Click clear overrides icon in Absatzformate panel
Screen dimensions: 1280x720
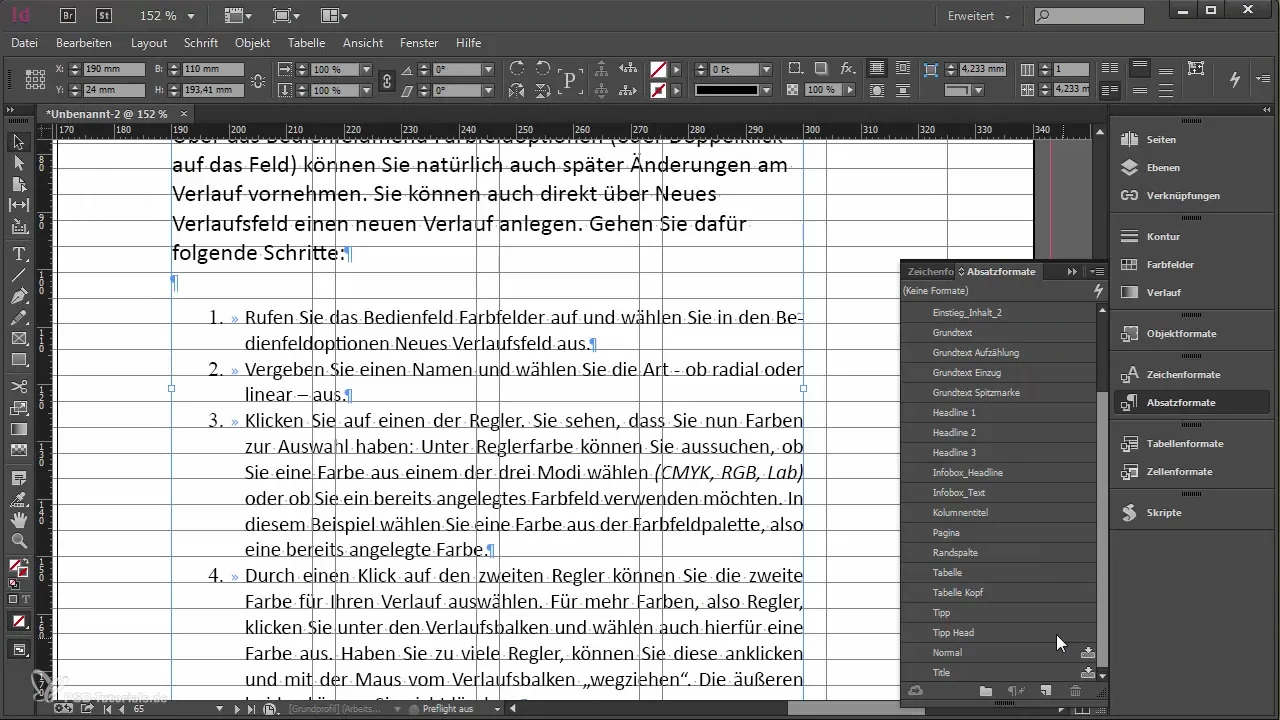coord(1016,691)
